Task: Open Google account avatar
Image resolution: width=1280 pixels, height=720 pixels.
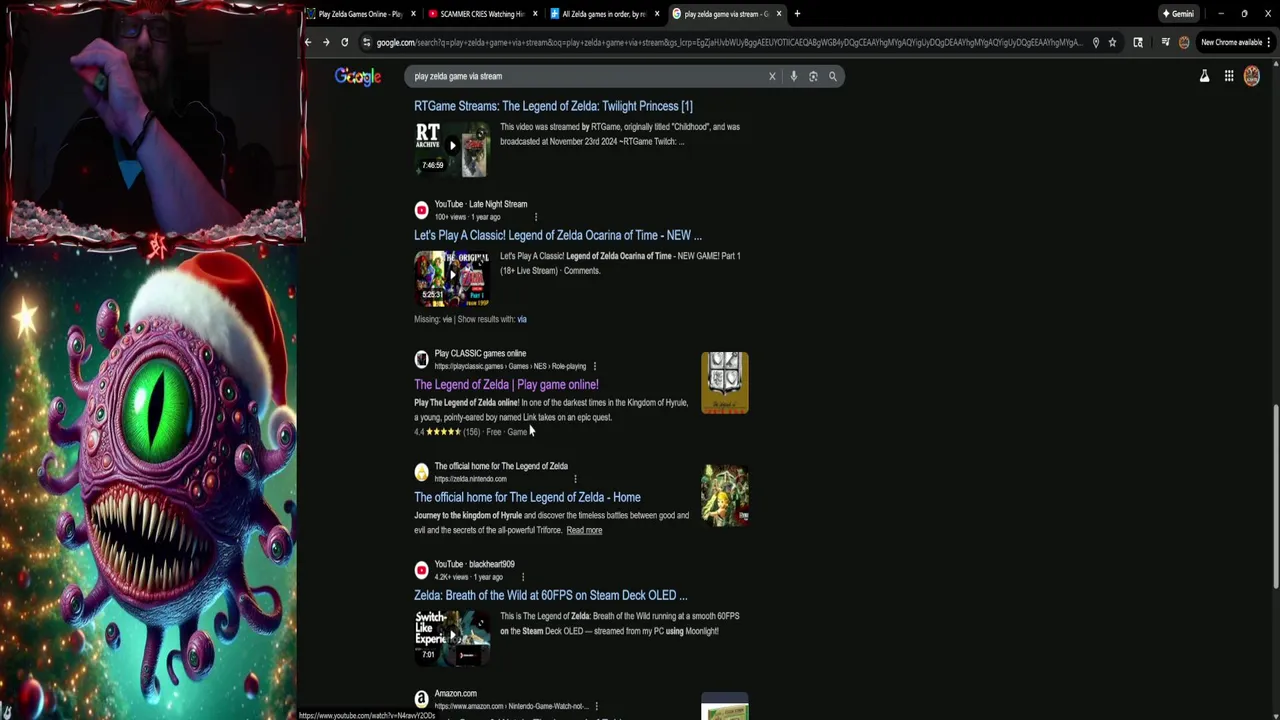Action: click(x=1252, y=76)
